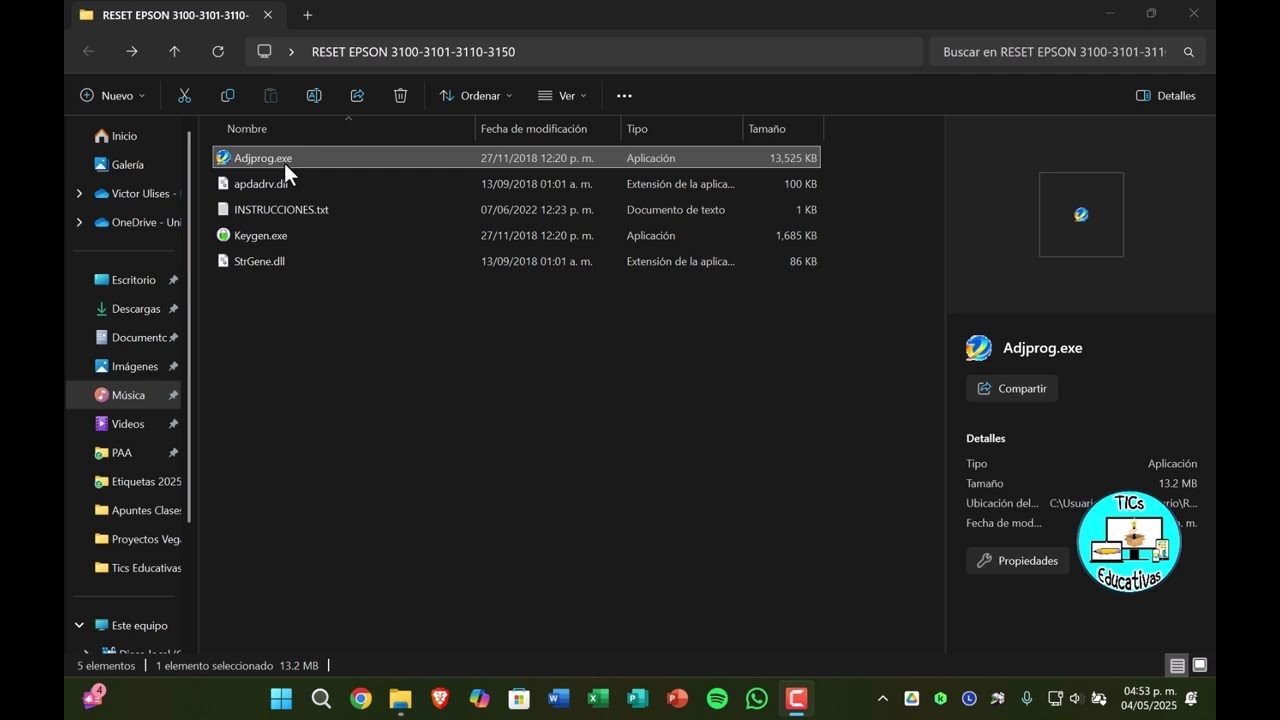Switch to details list view icon in status bar

point(1177,666)
